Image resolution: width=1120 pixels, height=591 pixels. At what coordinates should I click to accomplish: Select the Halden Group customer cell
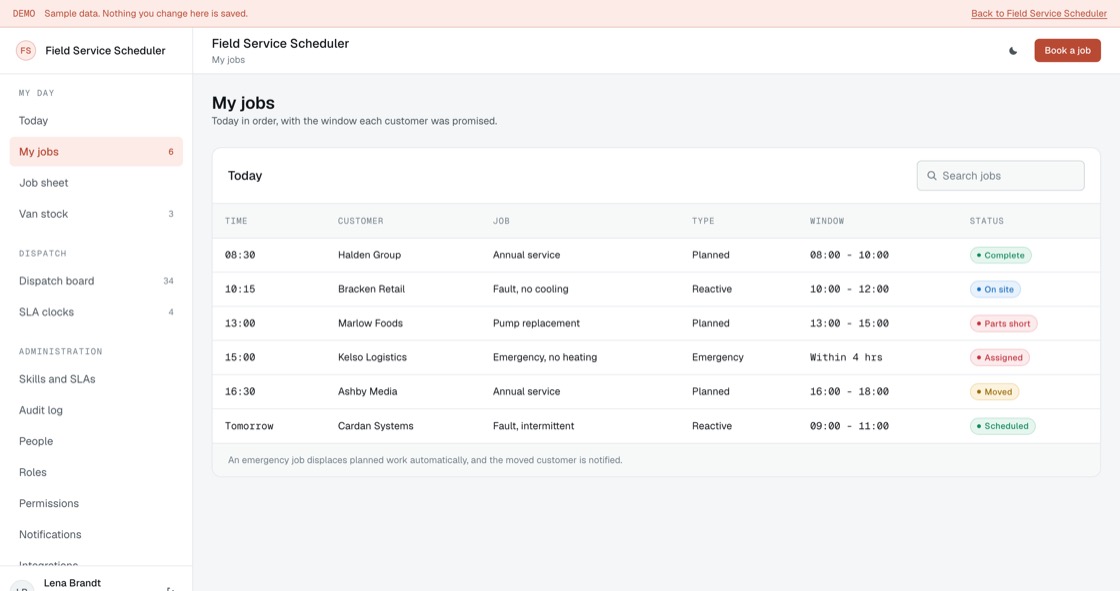pyautogui.click(x=369, y=255)
